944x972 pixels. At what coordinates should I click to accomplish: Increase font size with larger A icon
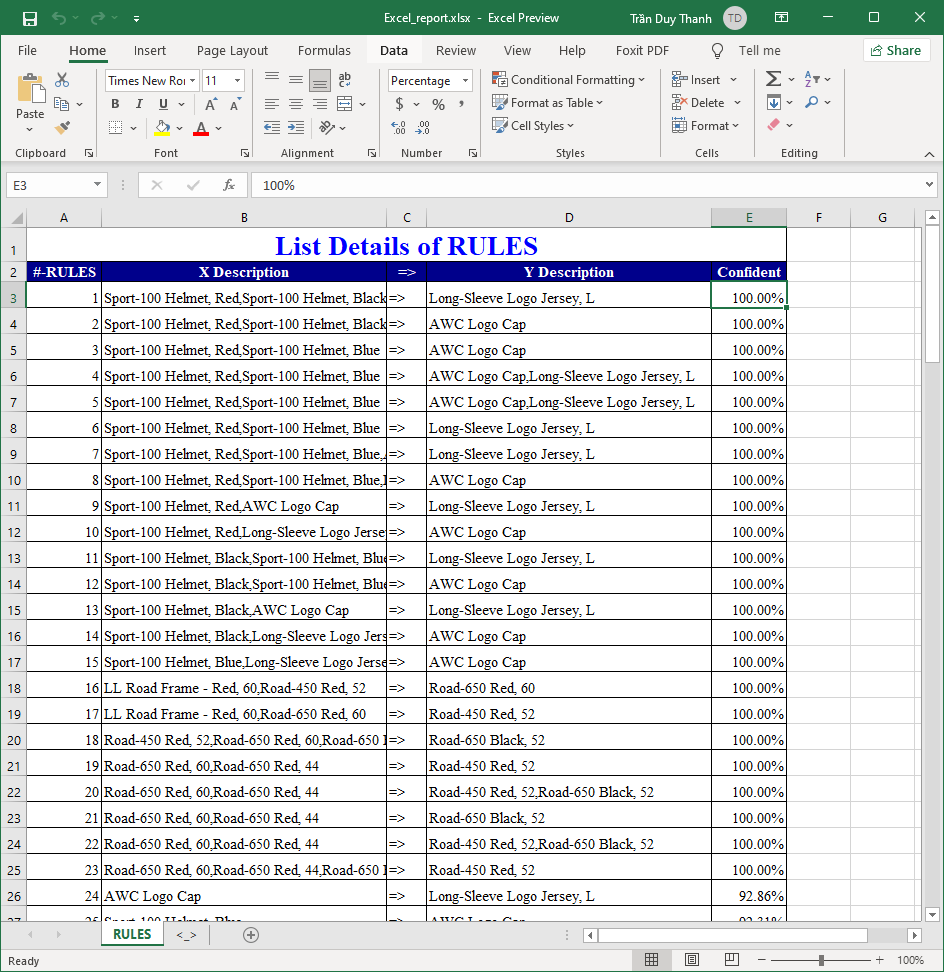pos(211,104)
